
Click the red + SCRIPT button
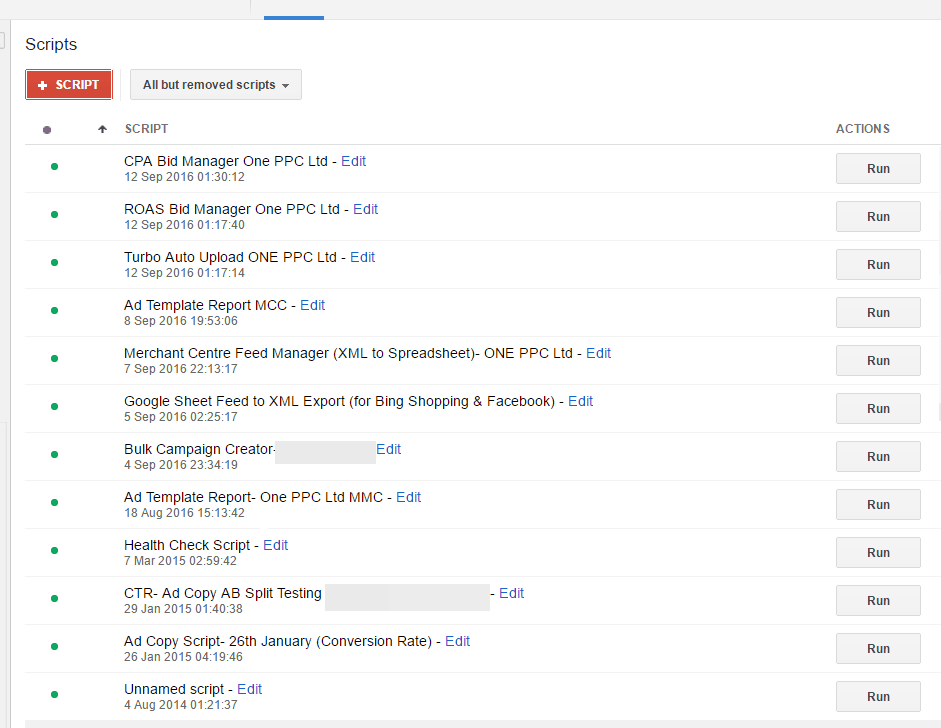(x=69, y=85)
